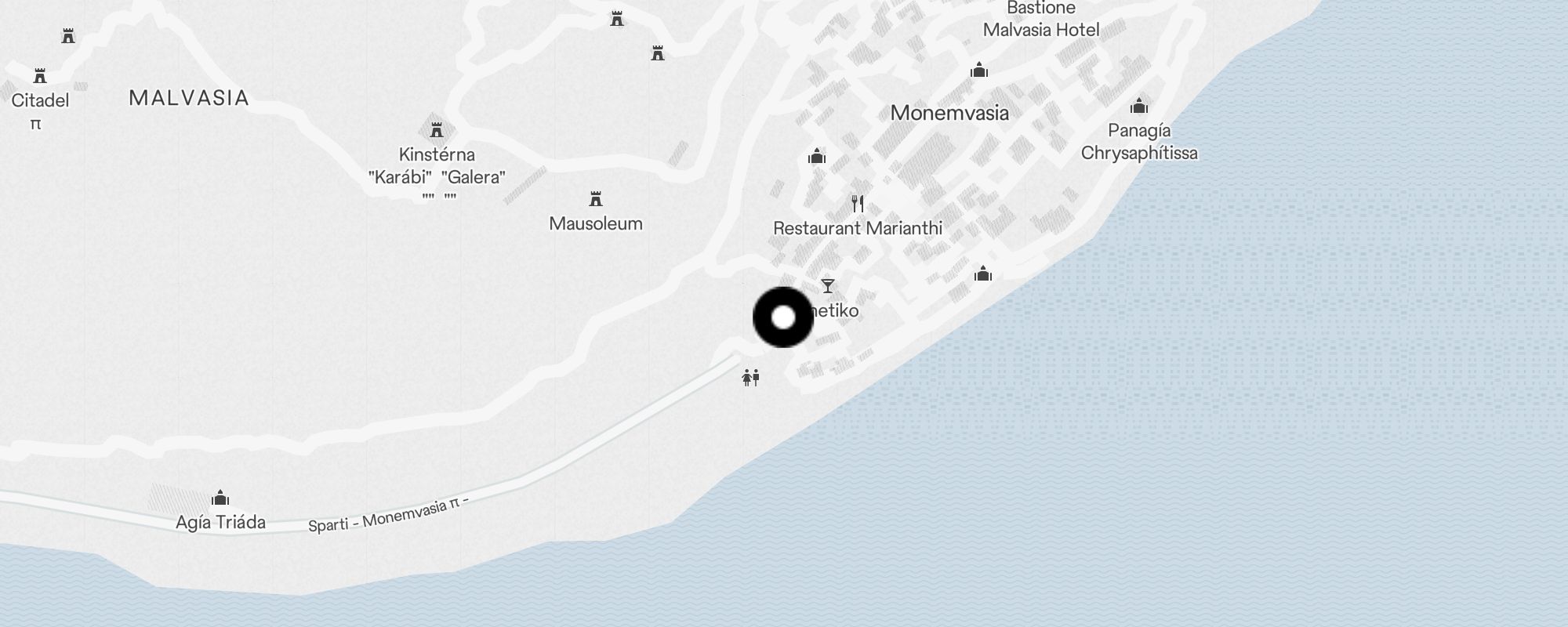The image size is (1568, 627).
Task: Select the Sparti - Monemvasia road label
Action: pyautogui.click(x=388, y=514)
